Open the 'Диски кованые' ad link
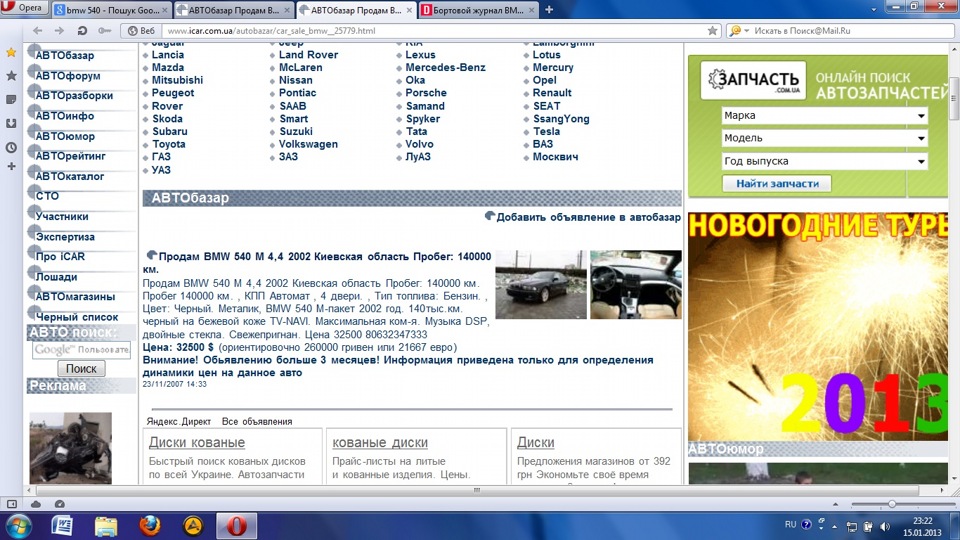Viewport: 960px width, 540px height. click(197, 442)
